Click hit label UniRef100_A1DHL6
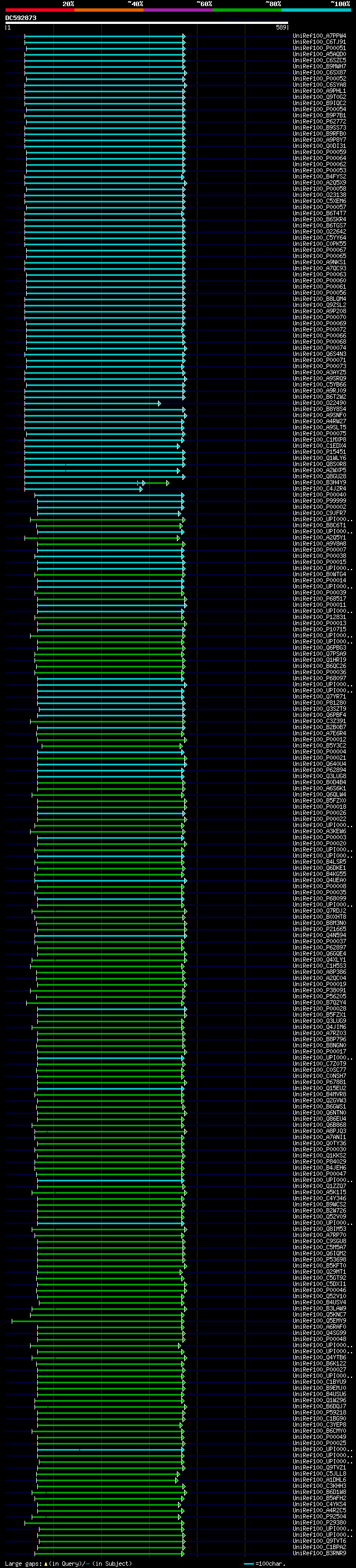The height and width of the screenshot is (1568, 356). click(x=319, y=1480)
